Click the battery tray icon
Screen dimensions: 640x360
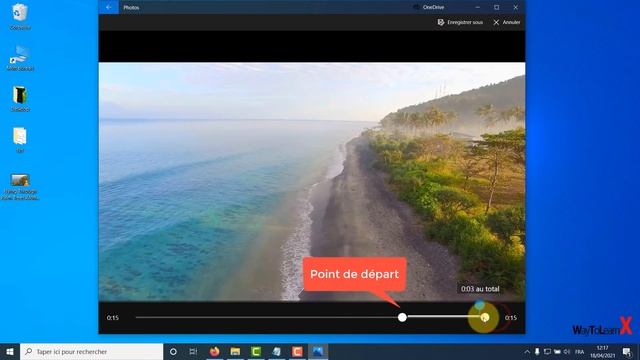(557, 352)
